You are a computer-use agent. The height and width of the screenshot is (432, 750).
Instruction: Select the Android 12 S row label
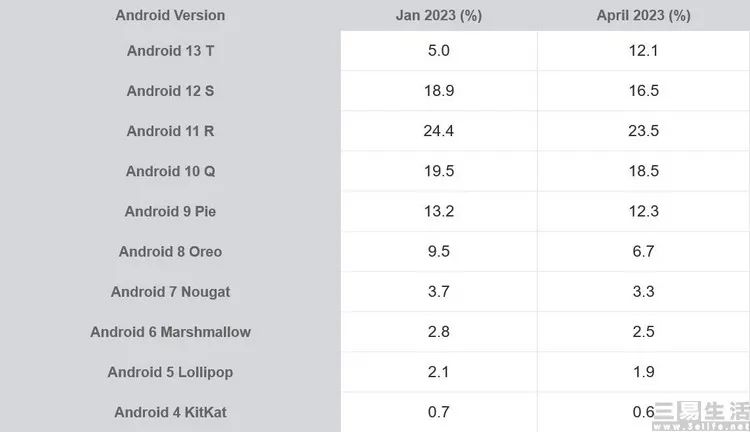[170, 91]
